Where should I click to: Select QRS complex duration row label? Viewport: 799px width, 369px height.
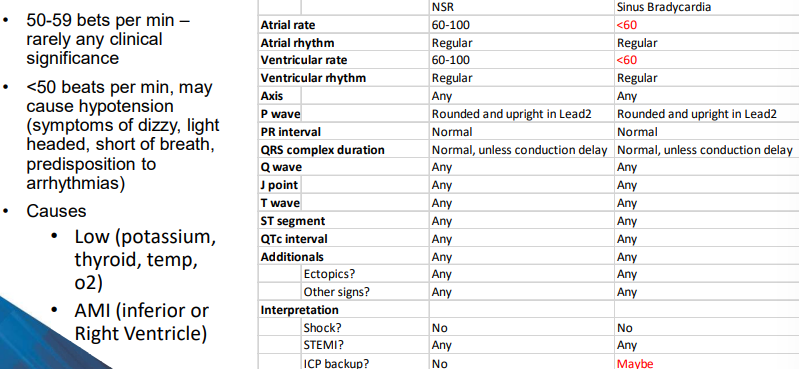pos(323,150)
